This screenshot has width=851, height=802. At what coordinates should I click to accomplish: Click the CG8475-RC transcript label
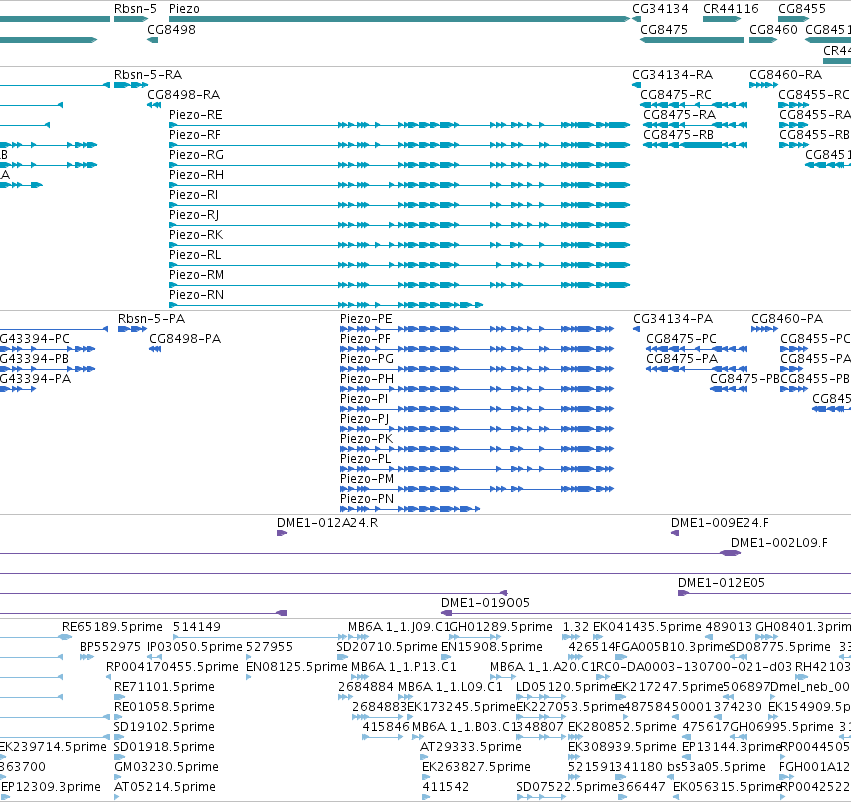[676, 95]
